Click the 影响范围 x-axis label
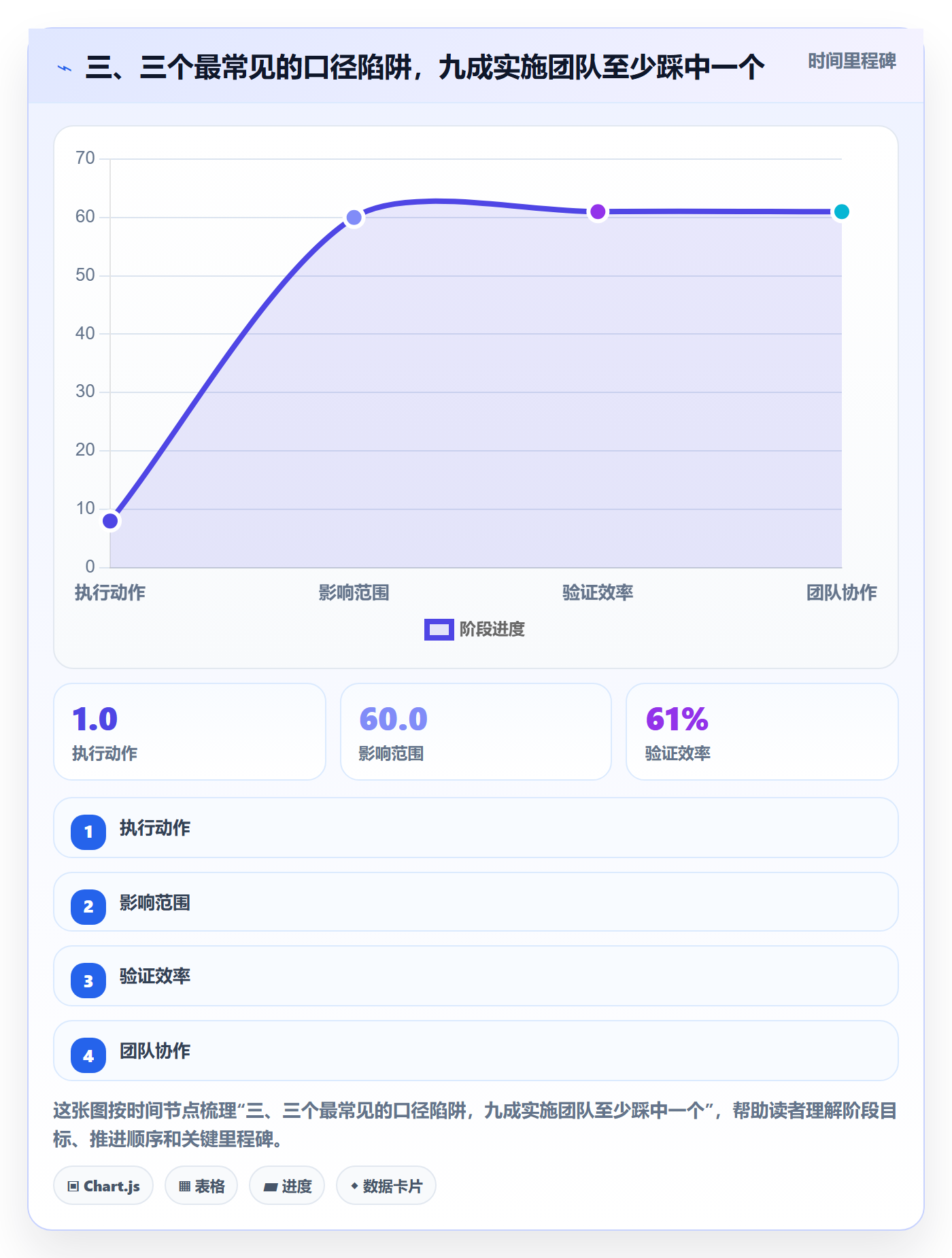The height and width of the screenshot is (1258, 952). [x=354, y=592]
